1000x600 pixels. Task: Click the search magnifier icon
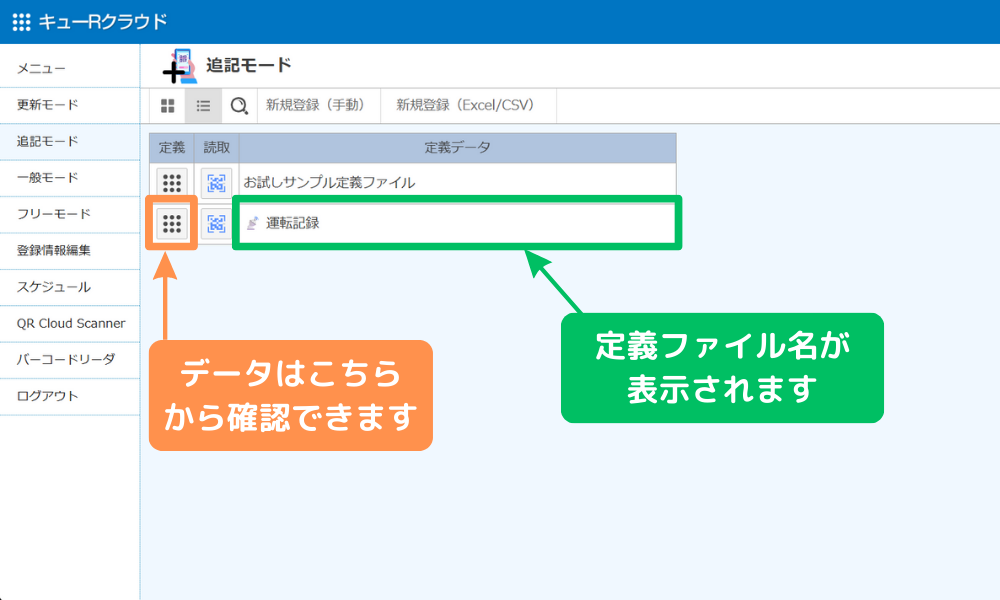239,106
